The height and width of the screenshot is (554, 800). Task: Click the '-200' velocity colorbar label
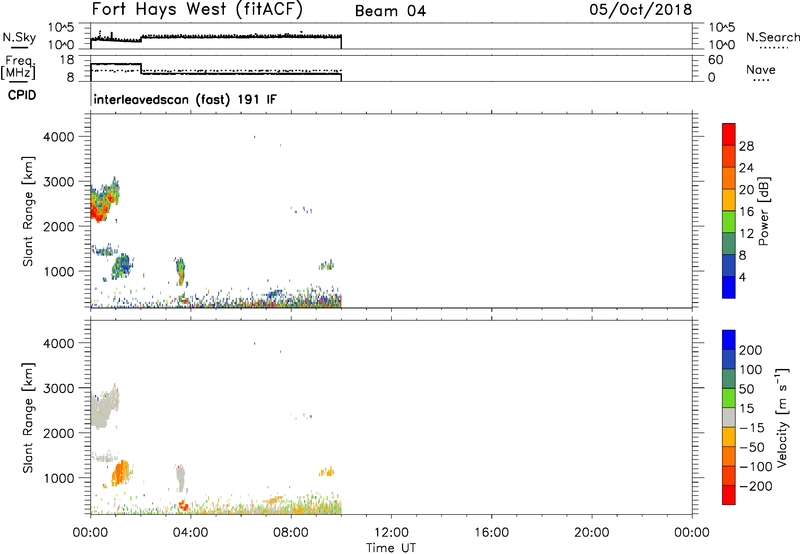(756, 486)
